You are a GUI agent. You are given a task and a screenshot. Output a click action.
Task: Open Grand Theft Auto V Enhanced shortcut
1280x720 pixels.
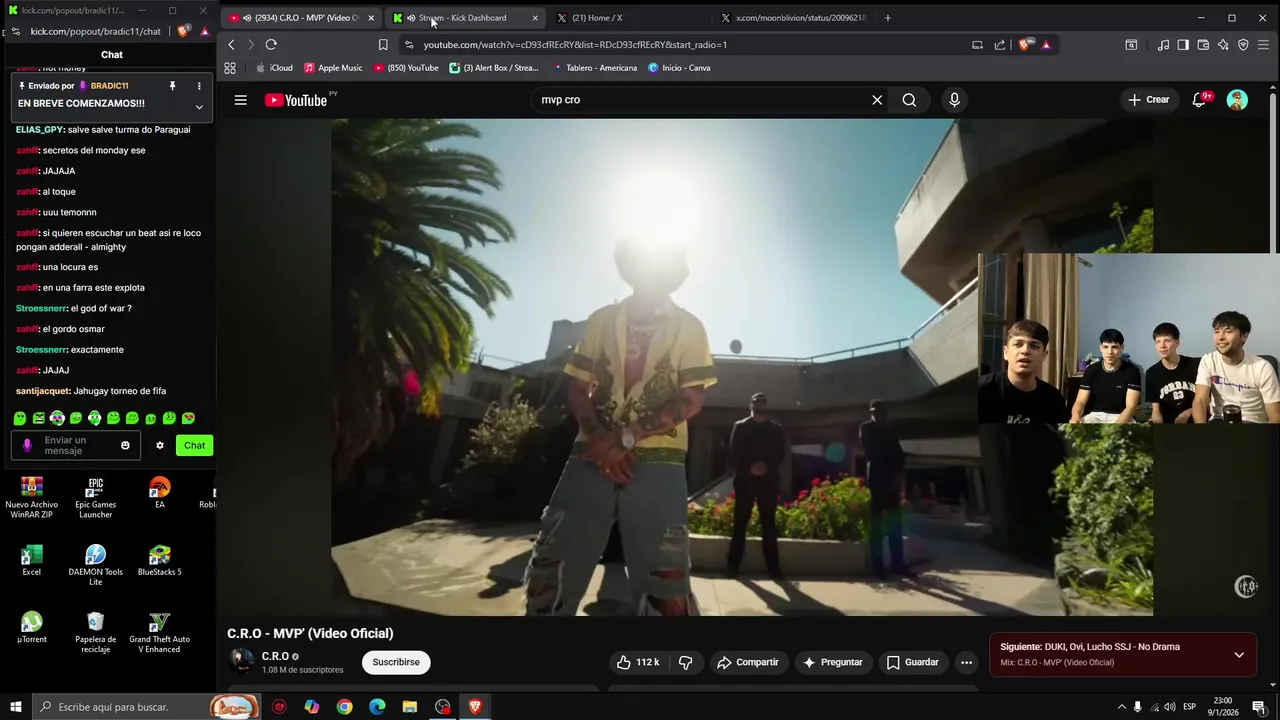(x=159, y=633)
